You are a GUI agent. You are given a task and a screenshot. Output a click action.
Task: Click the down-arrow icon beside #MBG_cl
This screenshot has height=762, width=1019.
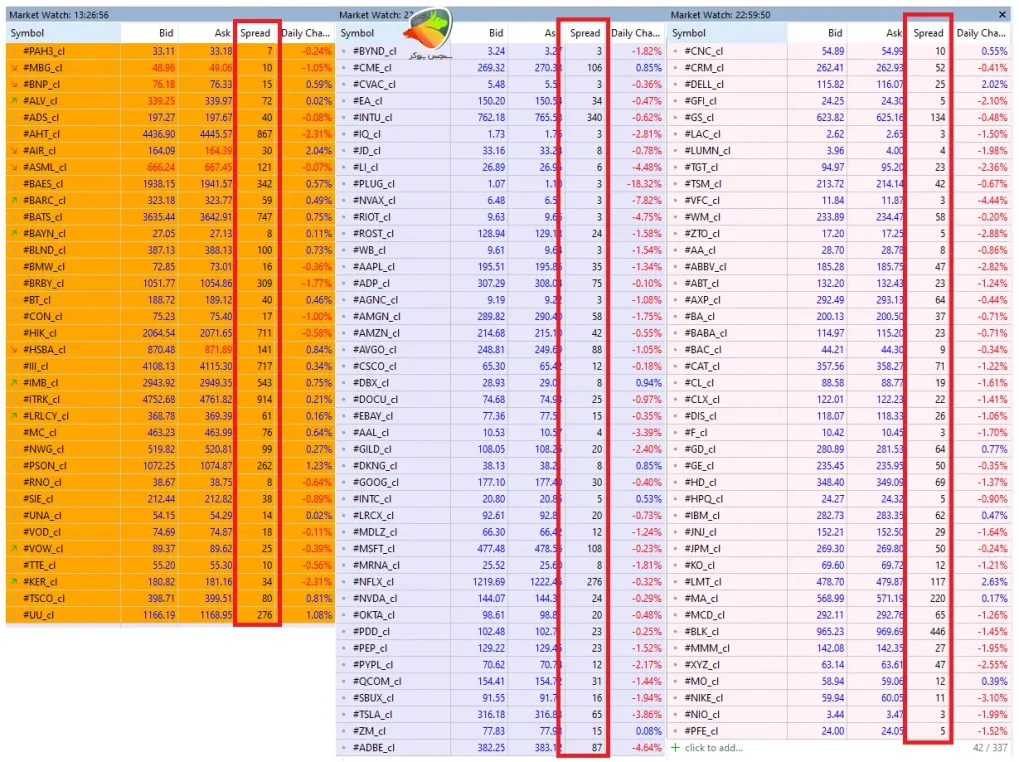pos(14,68)
